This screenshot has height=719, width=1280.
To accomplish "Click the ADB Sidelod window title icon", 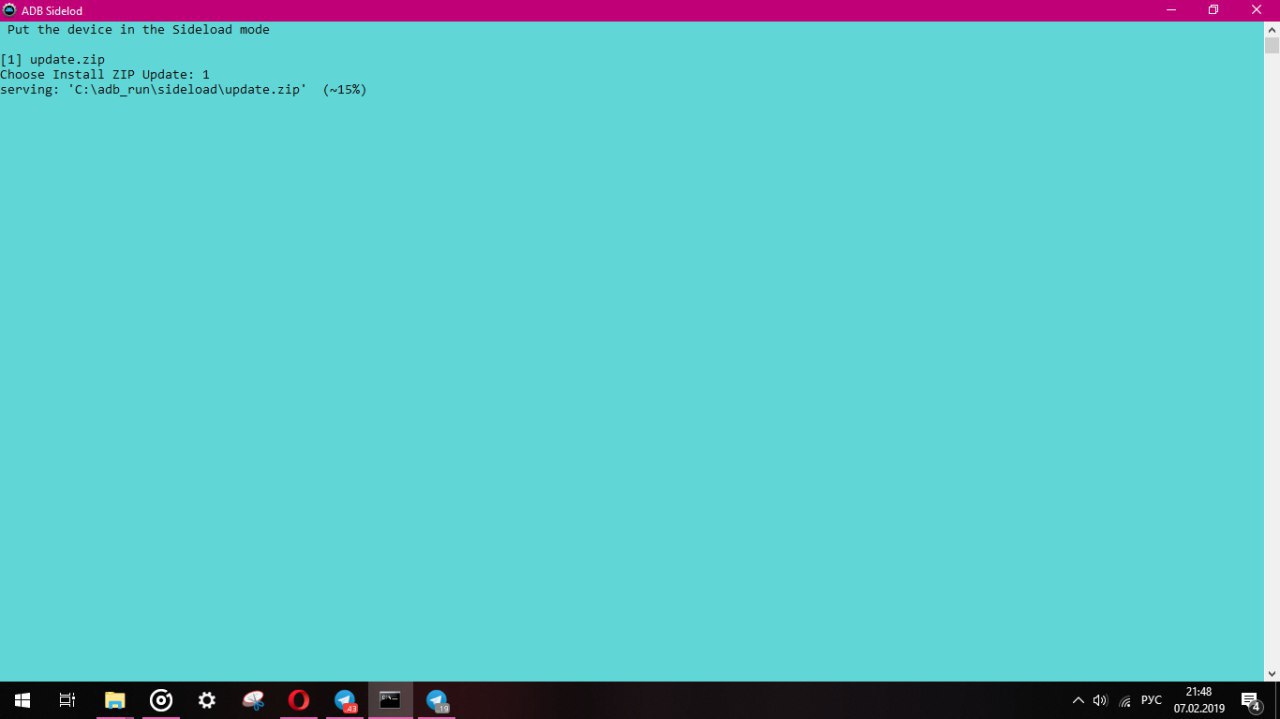I will point(9,10).
